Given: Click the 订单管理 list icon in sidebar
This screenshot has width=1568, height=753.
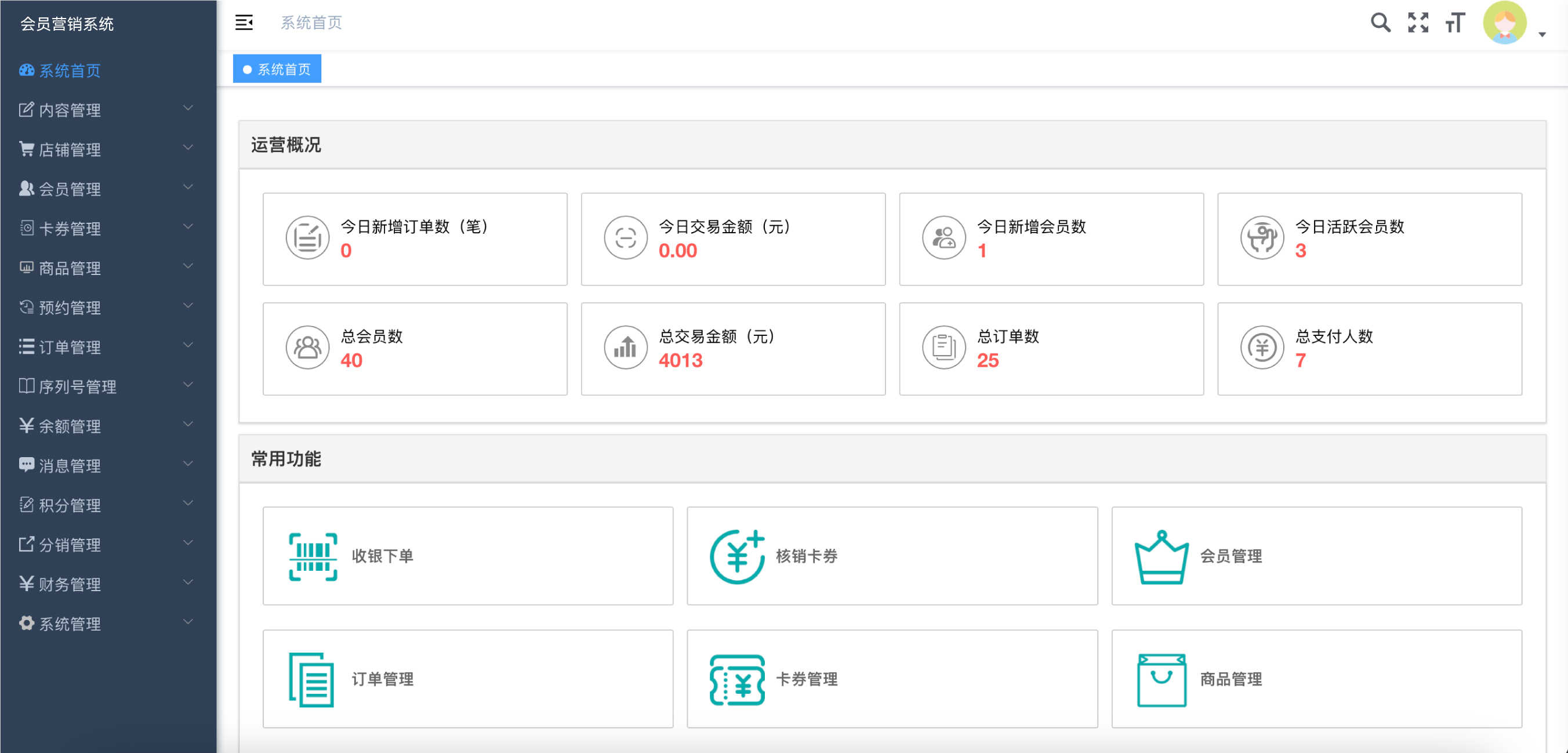Looking at the screenshot, I should point(26,346).
